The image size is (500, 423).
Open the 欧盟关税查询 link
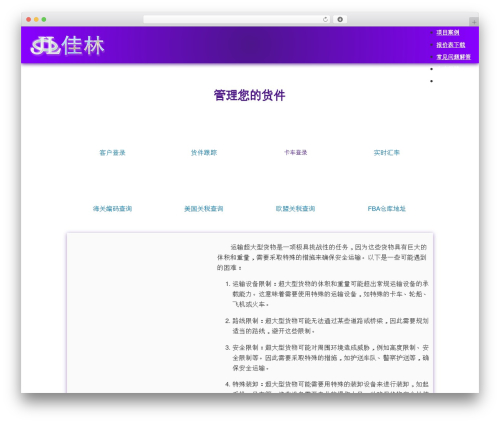pos(295,209)
